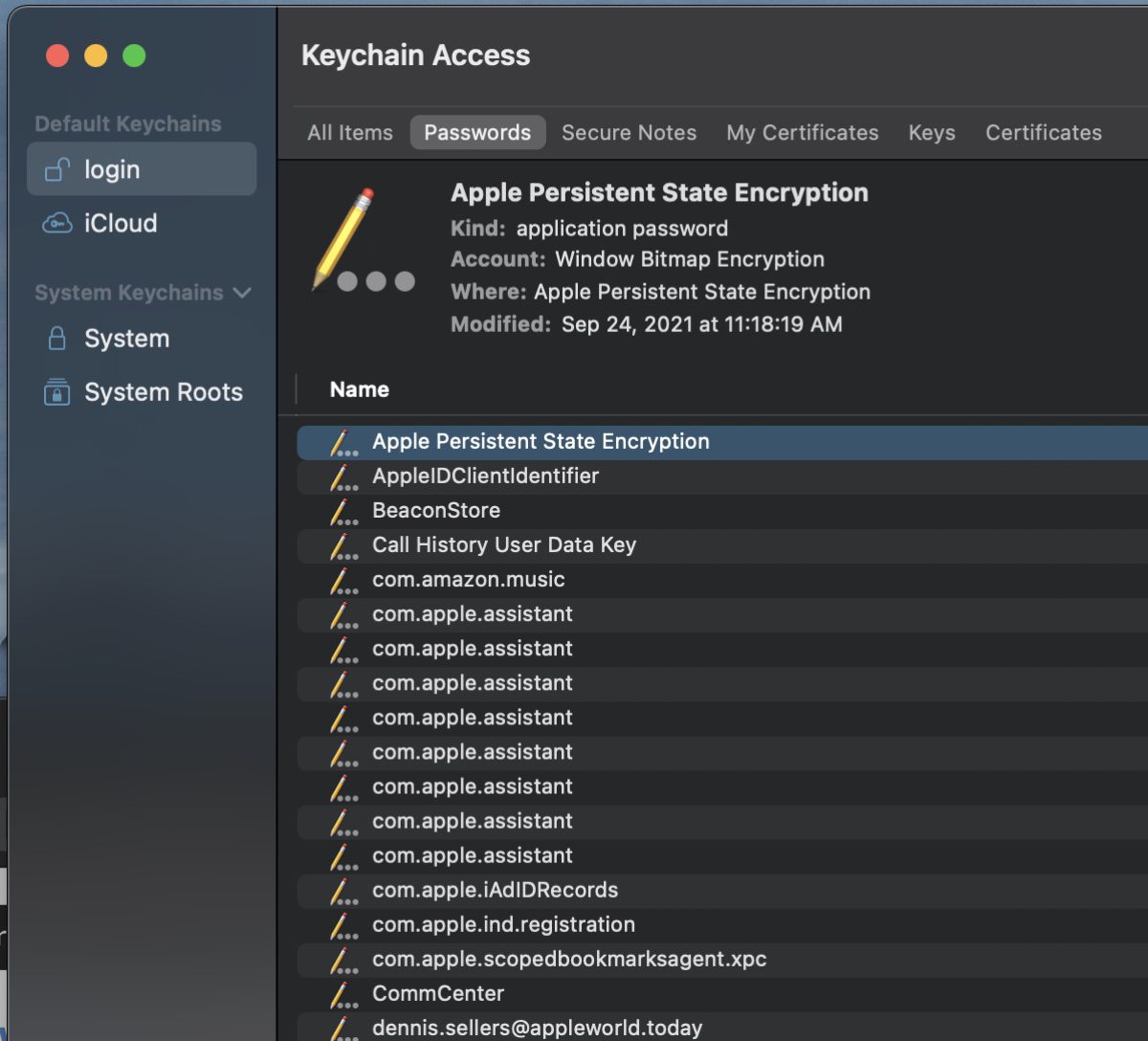Select the AppleIDClientIdentifier entry

point(485,476)
